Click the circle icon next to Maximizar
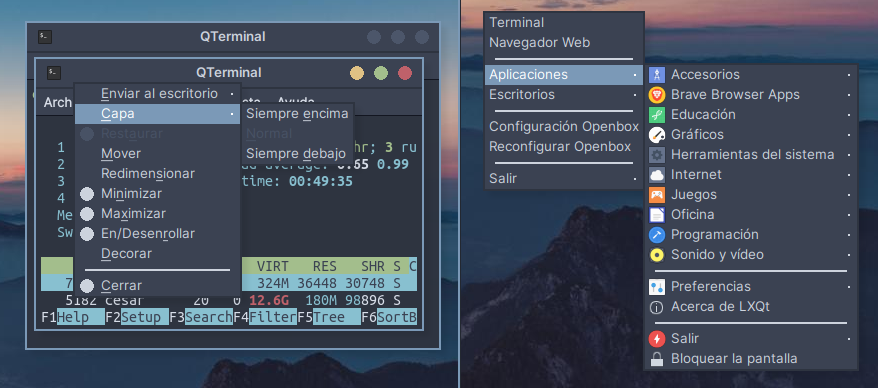 [87, 214]
